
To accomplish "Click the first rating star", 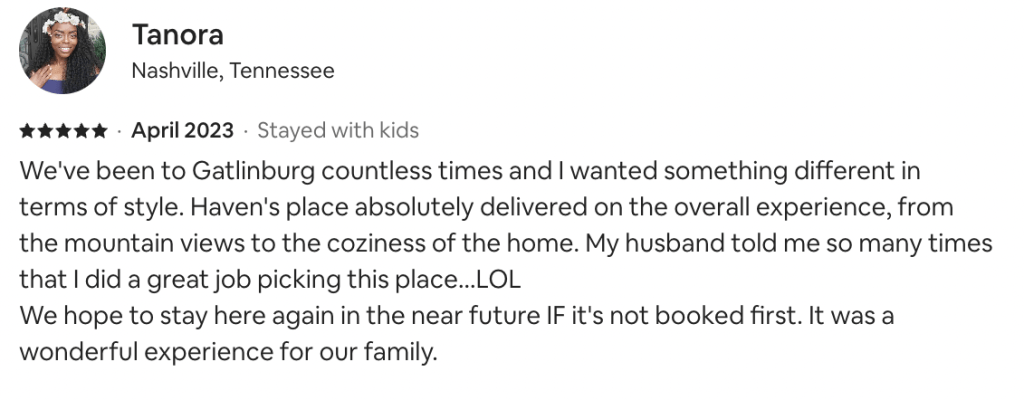I will [27, 131].
